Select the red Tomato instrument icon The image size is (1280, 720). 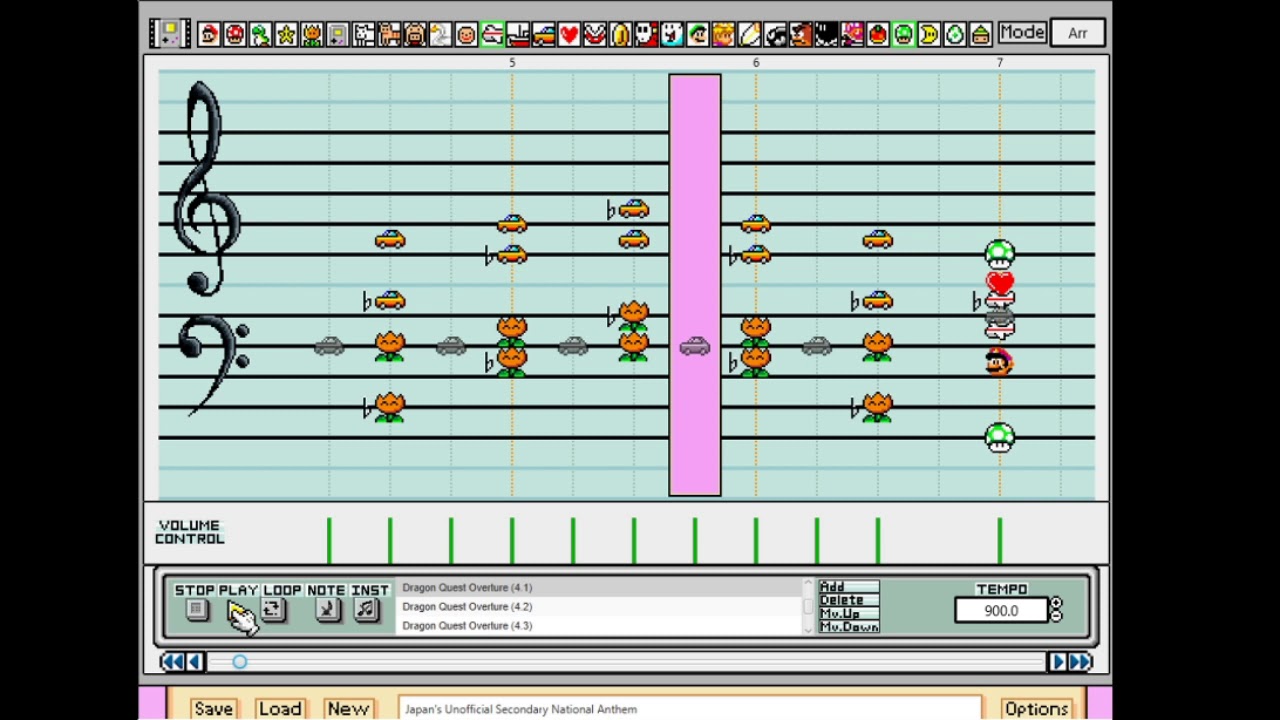coord(878,35)
